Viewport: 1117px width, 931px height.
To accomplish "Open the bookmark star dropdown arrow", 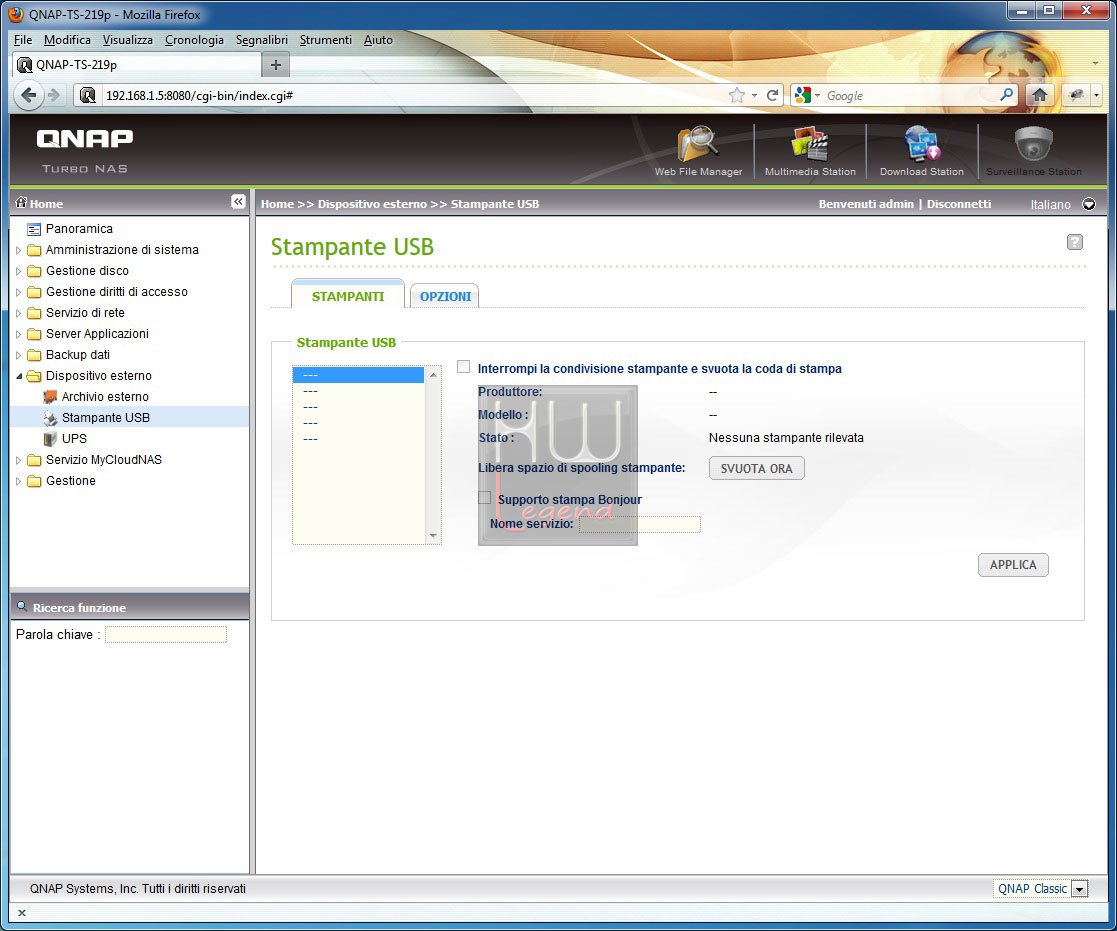I will 754,95.
